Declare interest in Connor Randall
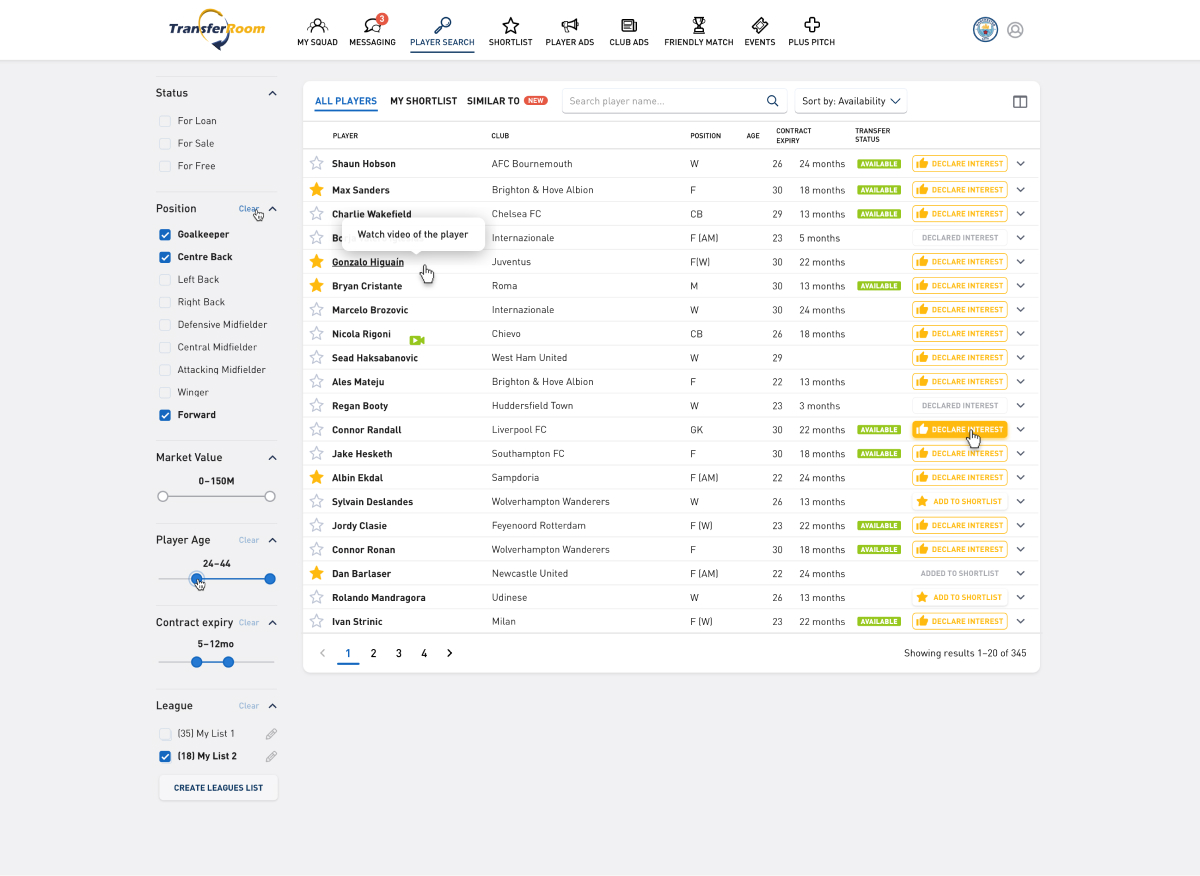 point(959,430)
